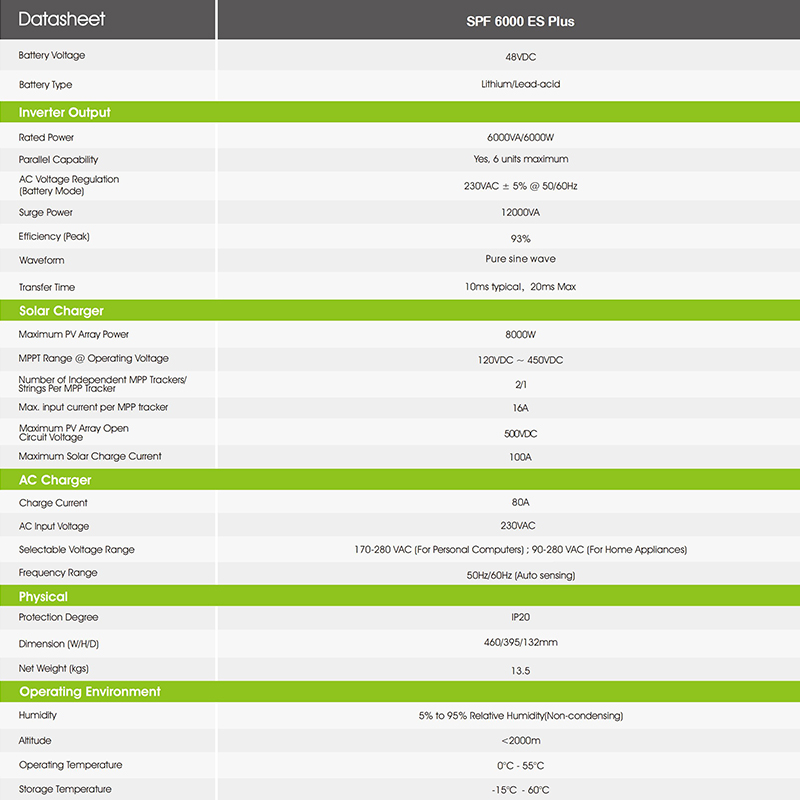Select the 'Pure sine wave' value
This screenshot has height=800, width=800.
(520, 259)
